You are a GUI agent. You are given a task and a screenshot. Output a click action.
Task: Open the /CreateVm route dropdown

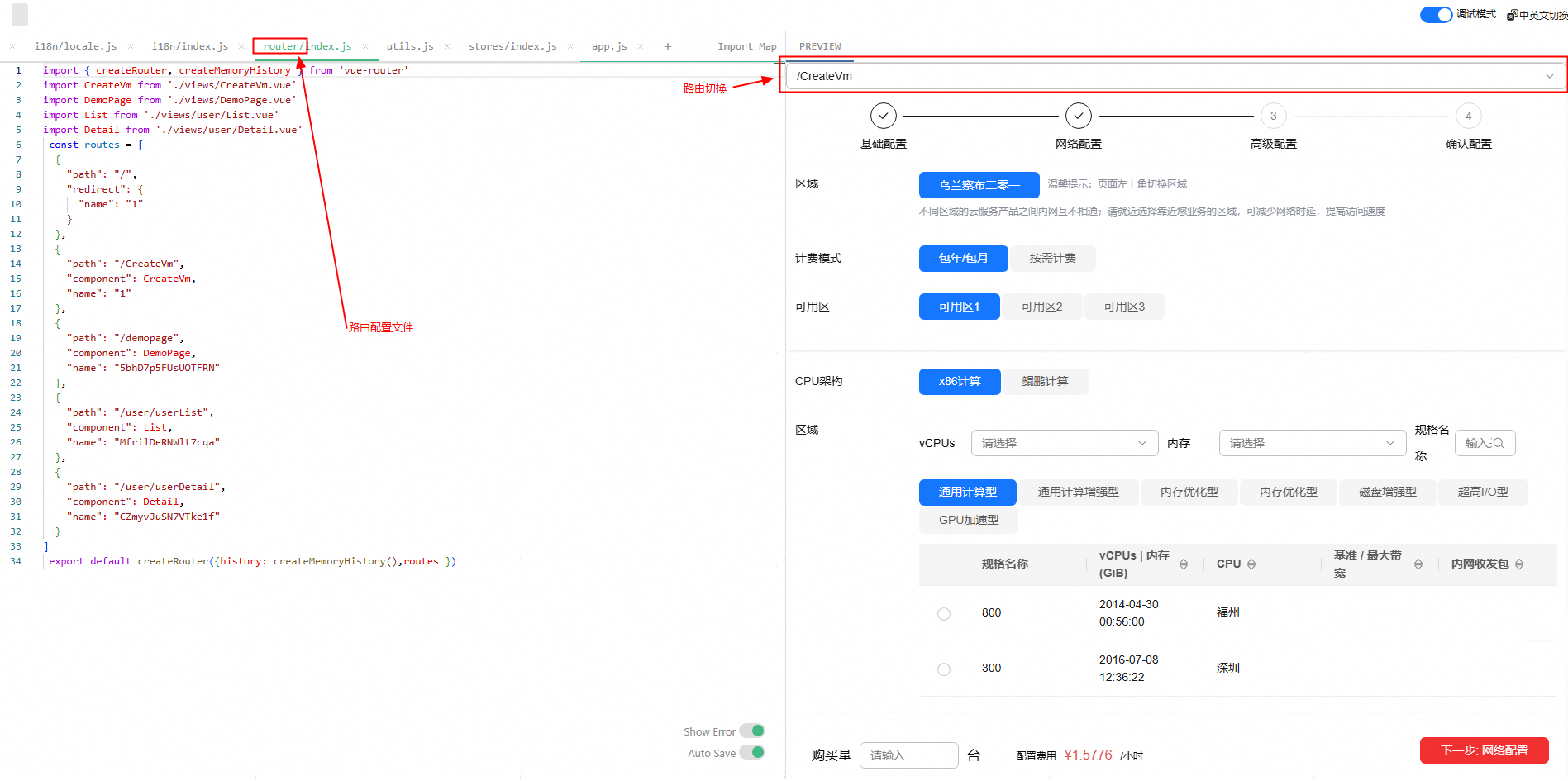[x=1550, y=75]
